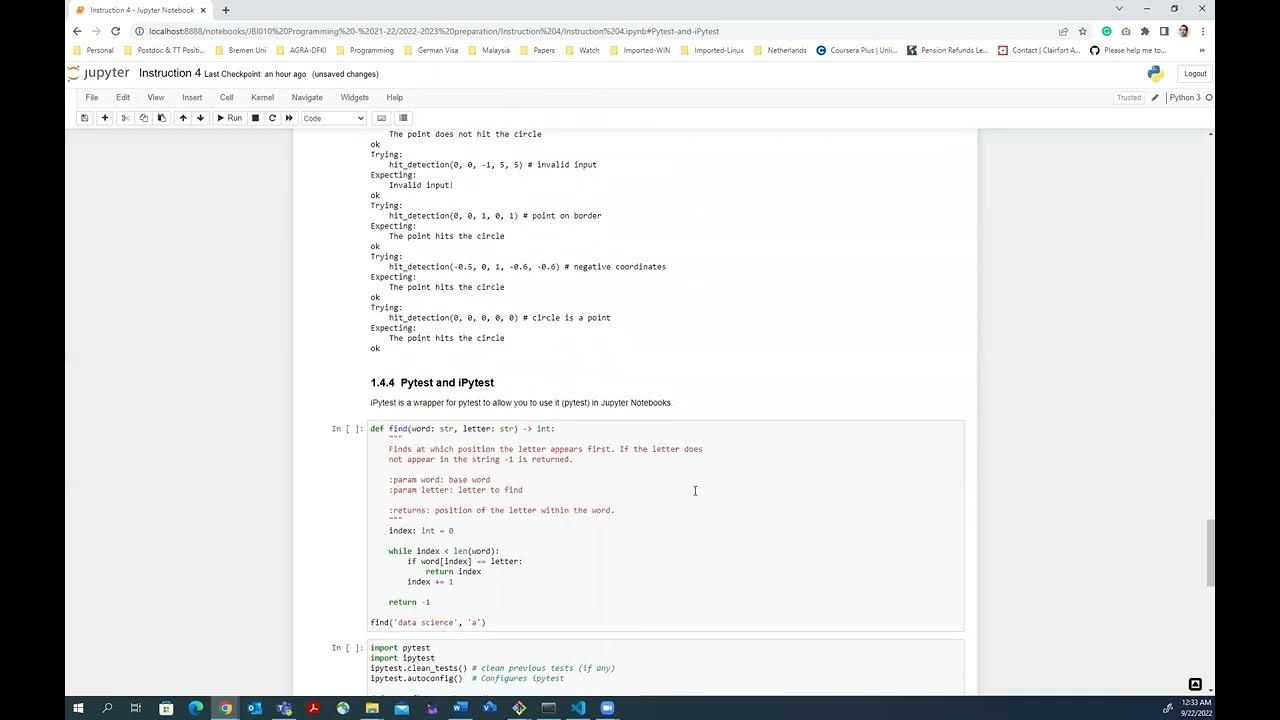Open Outlook from the taskbar
Screen dimensions: 1280x720
click(254, 708)
